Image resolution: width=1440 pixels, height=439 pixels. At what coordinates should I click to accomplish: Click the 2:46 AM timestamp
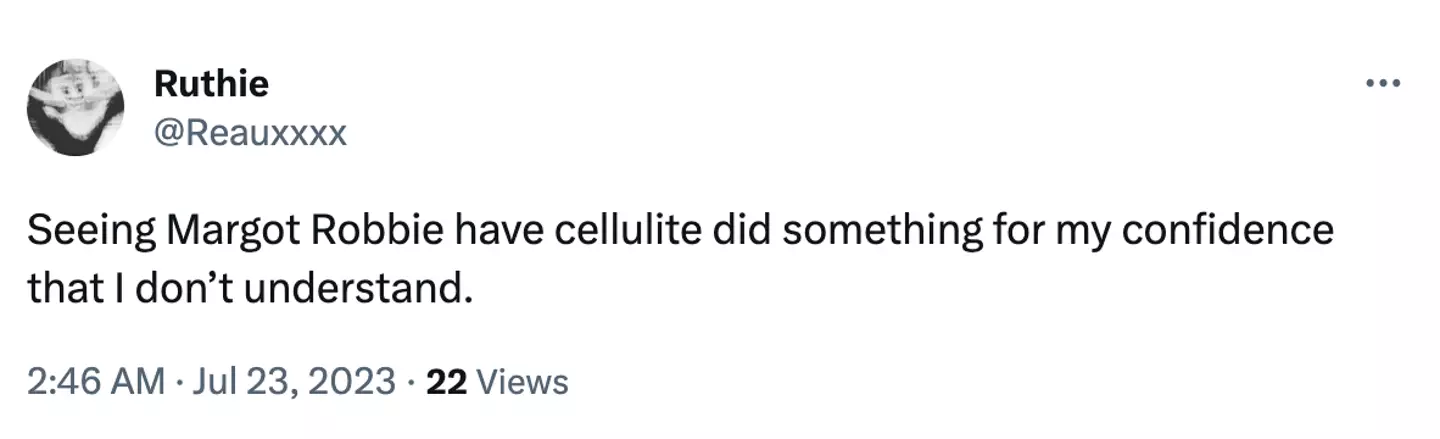96,382
